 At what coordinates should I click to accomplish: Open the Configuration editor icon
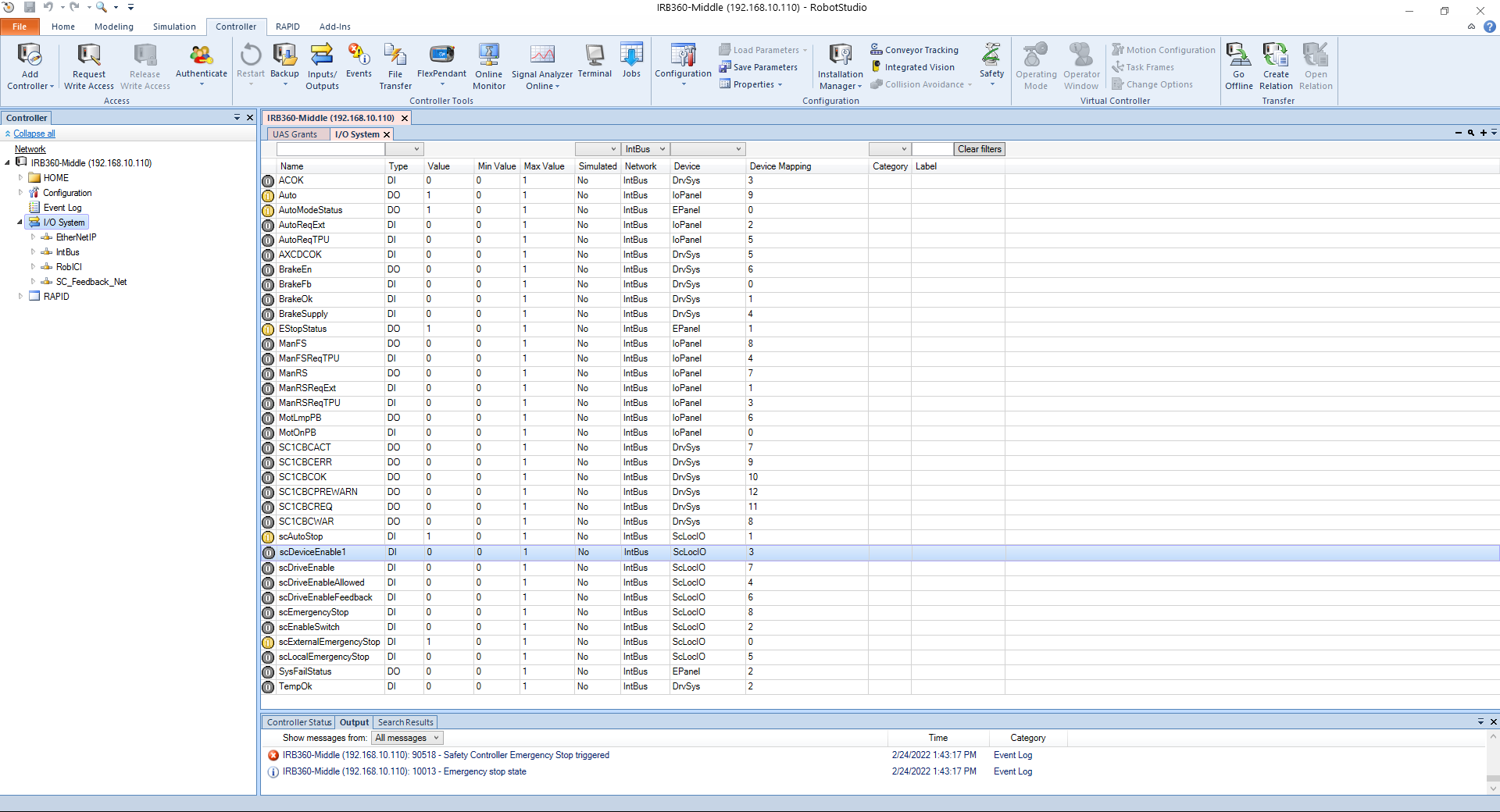(x=683, y=55)
